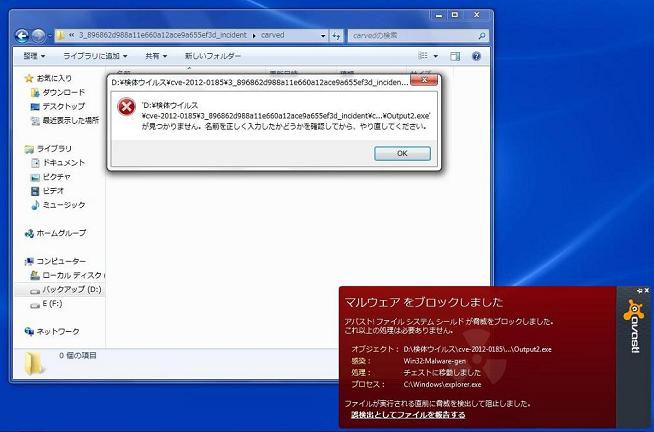Image resolution: width=654 pixels, height=432 pixels.
Task: Click the change view icon in toolbar
Action: click(423, 56)
